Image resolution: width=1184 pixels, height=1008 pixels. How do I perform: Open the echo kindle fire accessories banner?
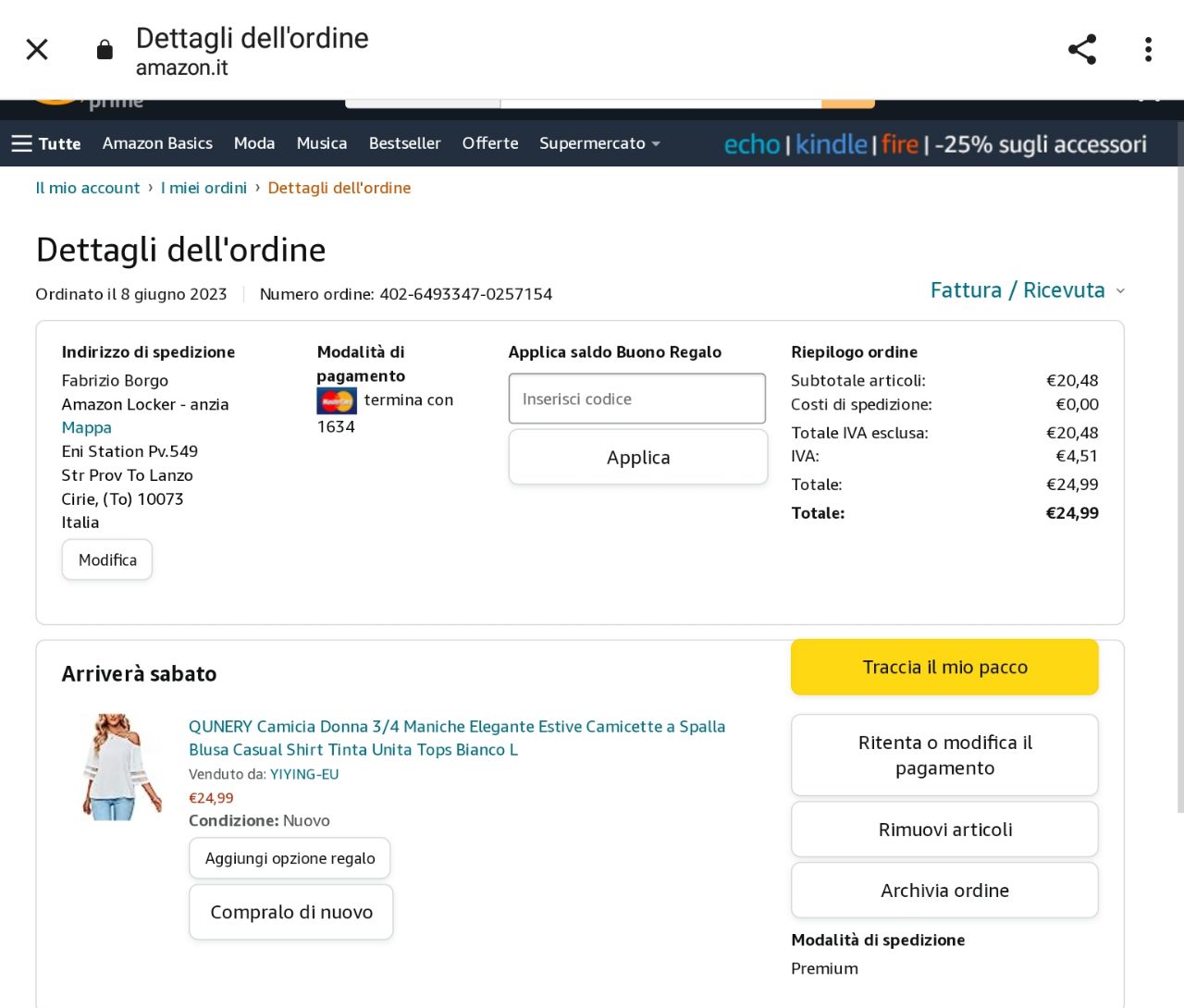click(934, 144)
